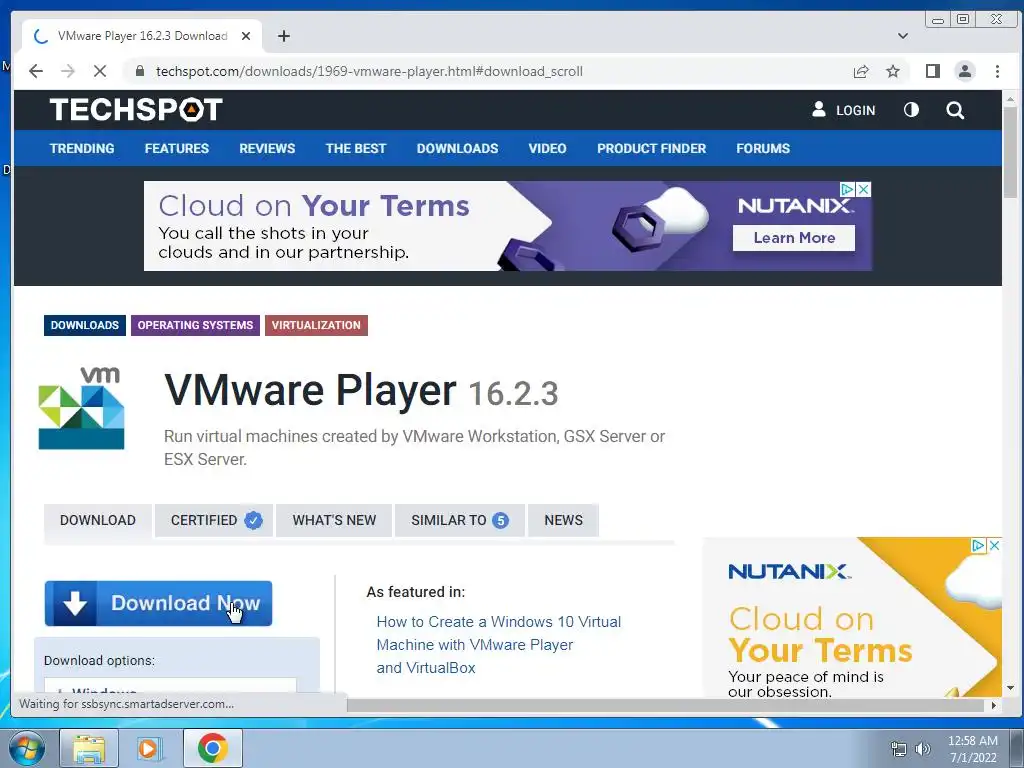Click the Download Now button
Viewport: 1024px width, 768px height.
(x=159, y=603)
